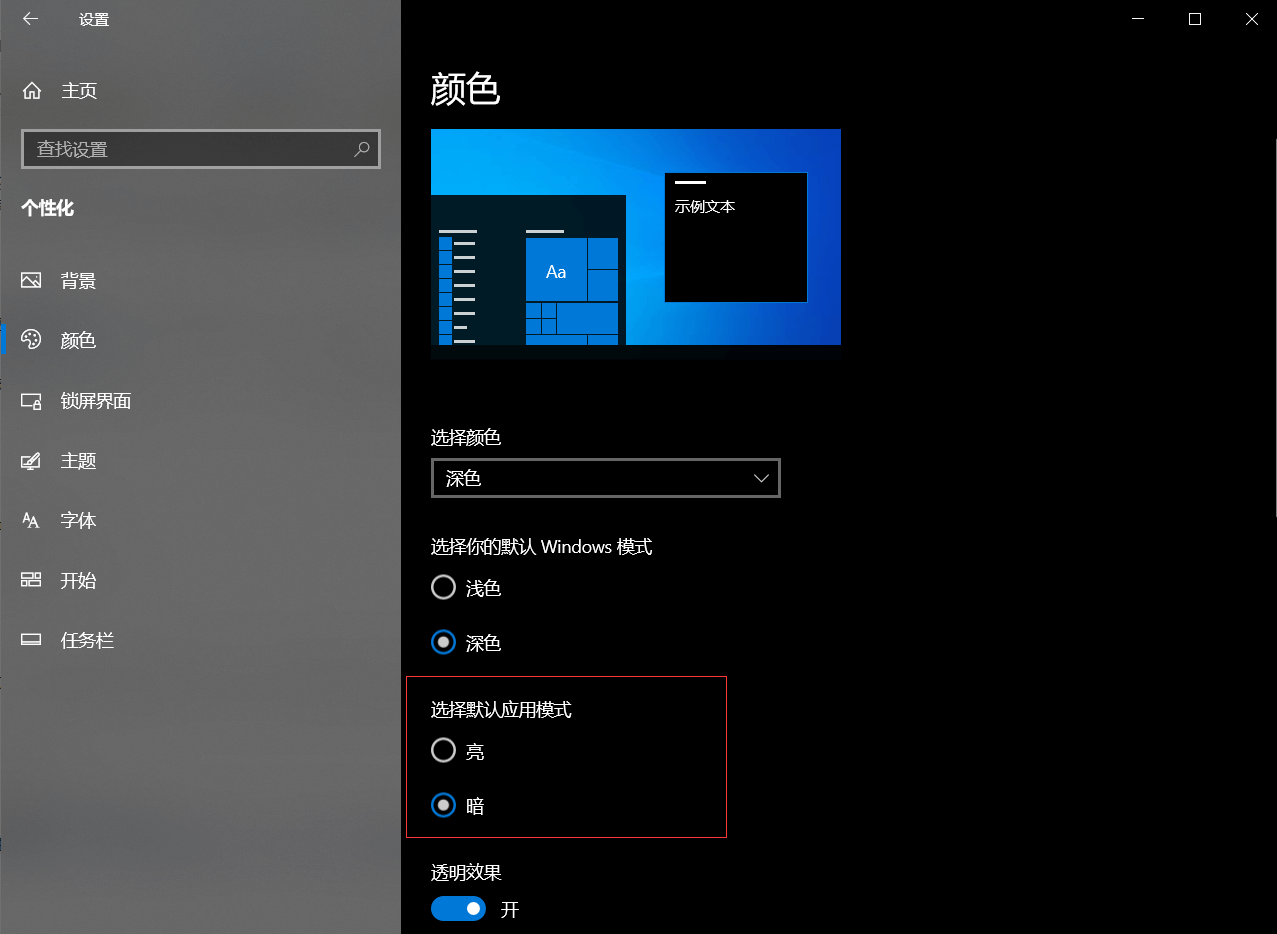Open the 任务栏 settings page

pos(87,641)
